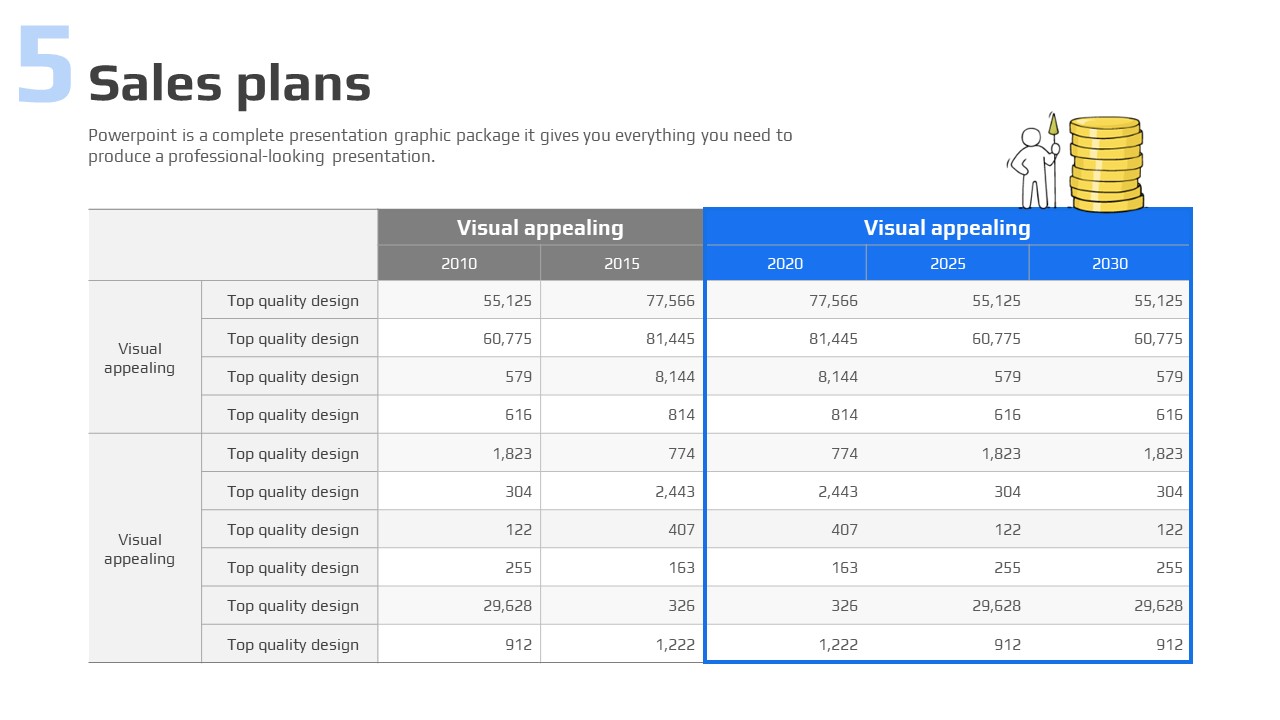Click 1,823 in the 2010 column
This screenshot has height=720, width=1280.
point(512,453)
